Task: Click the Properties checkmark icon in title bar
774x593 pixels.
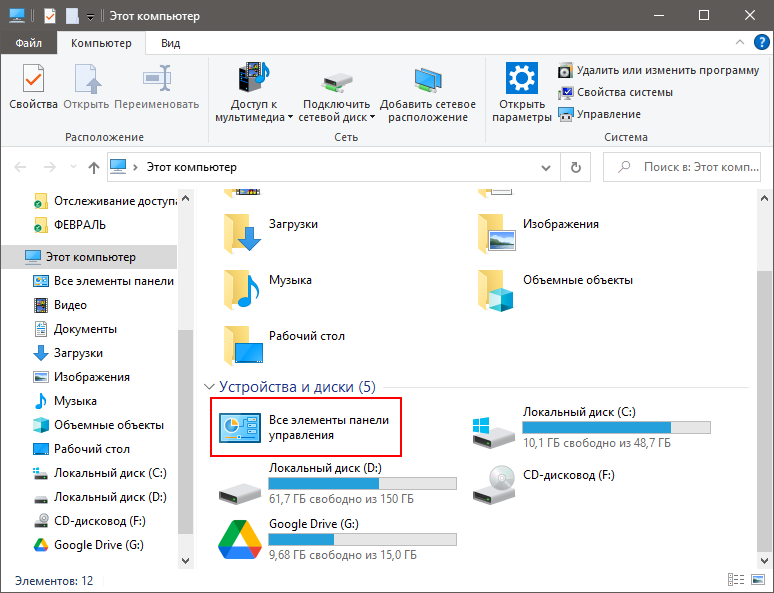Action: [49, 16]
